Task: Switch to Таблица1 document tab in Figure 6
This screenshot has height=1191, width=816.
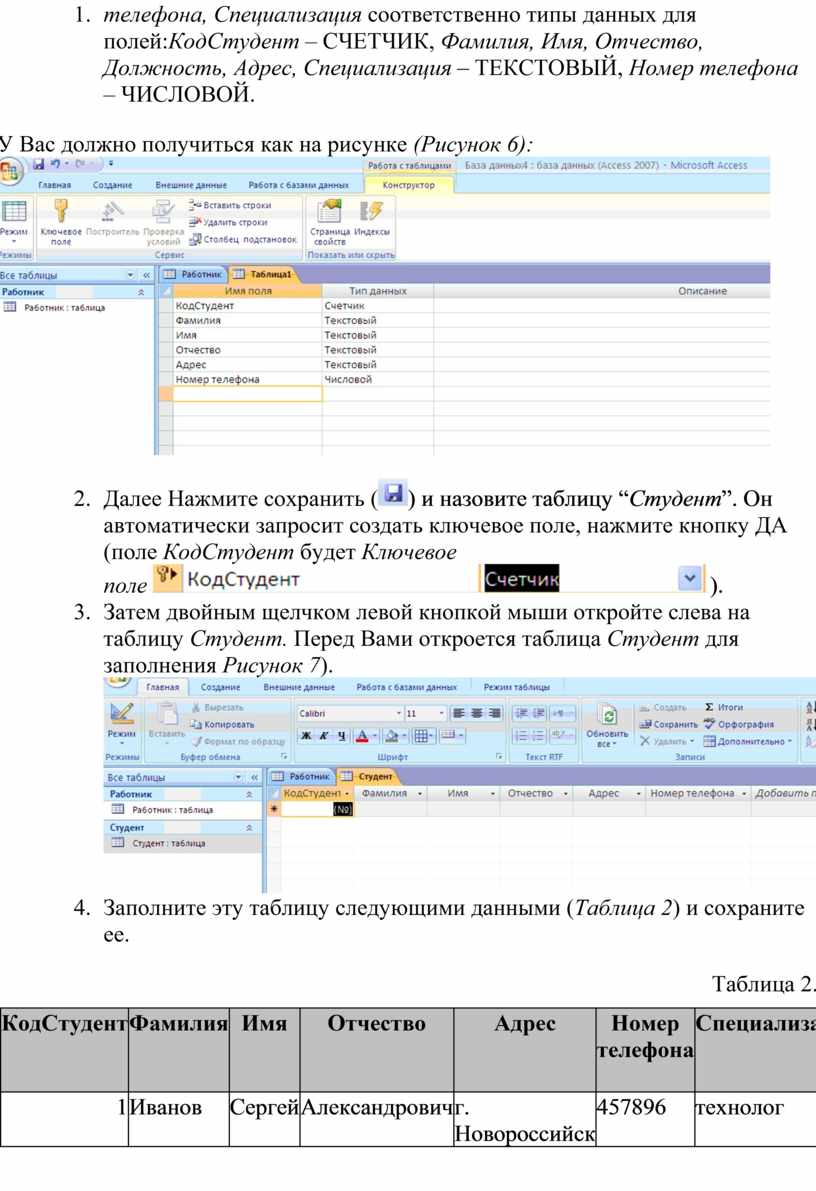Action: [x=263, y=274]
